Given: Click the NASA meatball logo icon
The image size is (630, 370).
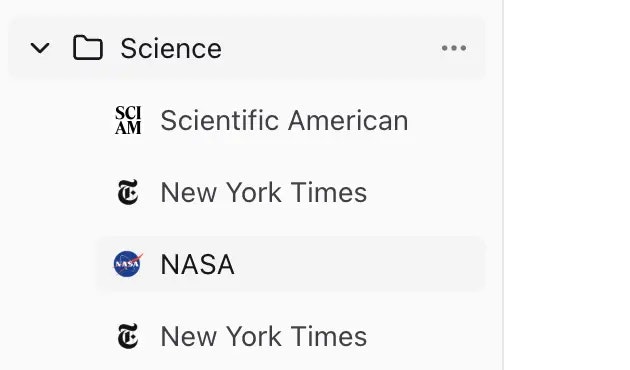Looking at the screenshot, I should pos(128,264).
